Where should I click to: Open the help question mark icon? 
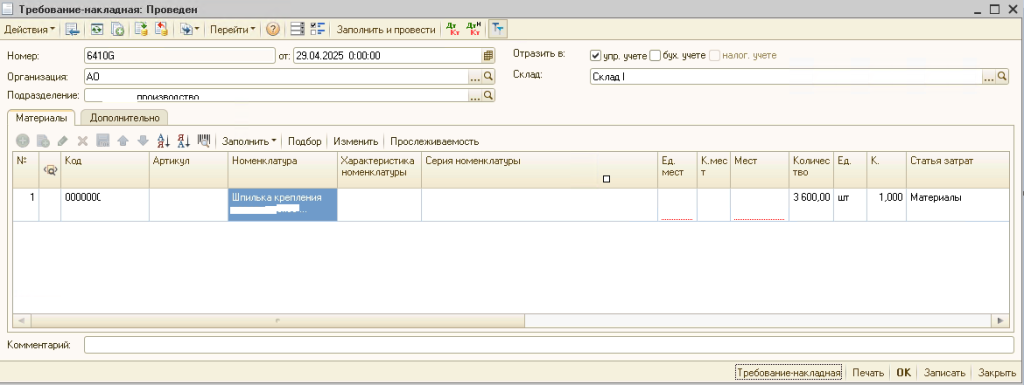[x=273, y=29]
